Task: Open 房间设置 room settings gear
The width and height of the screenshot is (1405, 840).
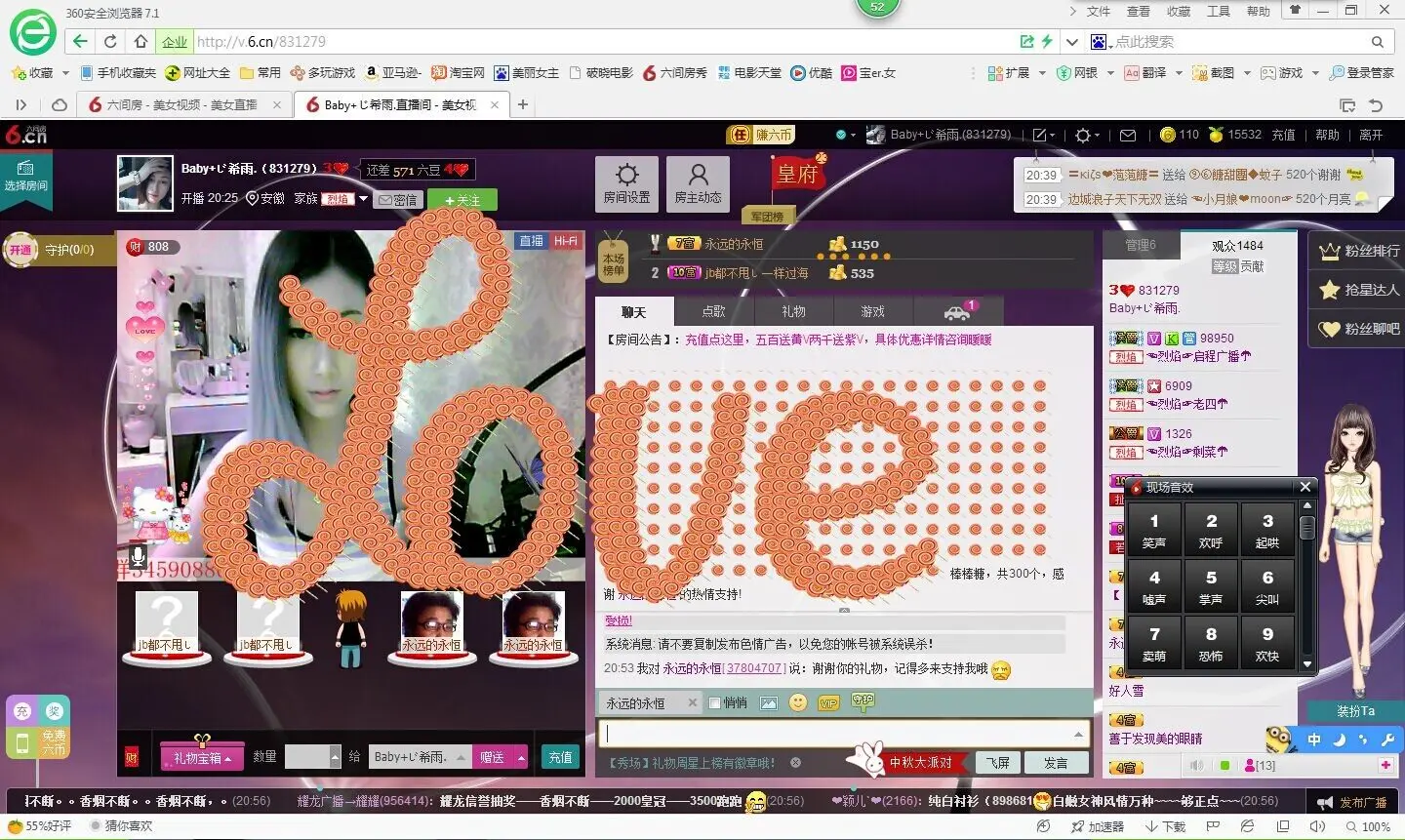Action: (627, 183)
